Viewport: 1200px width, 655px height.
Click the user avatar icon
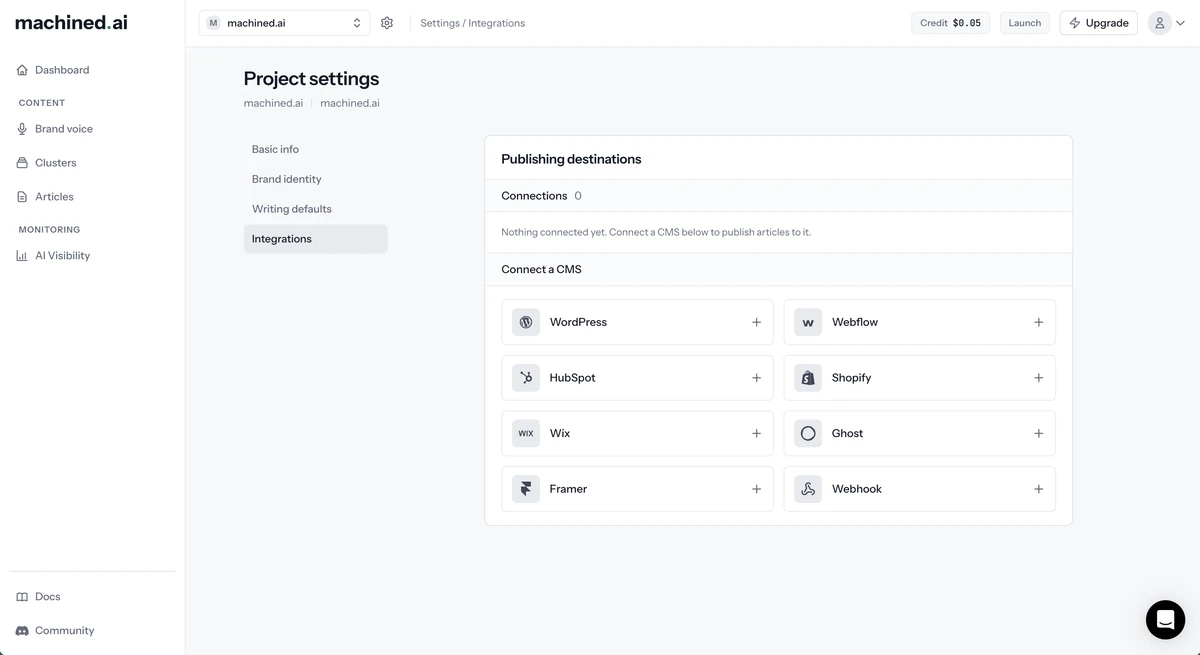click(1159, 23)
